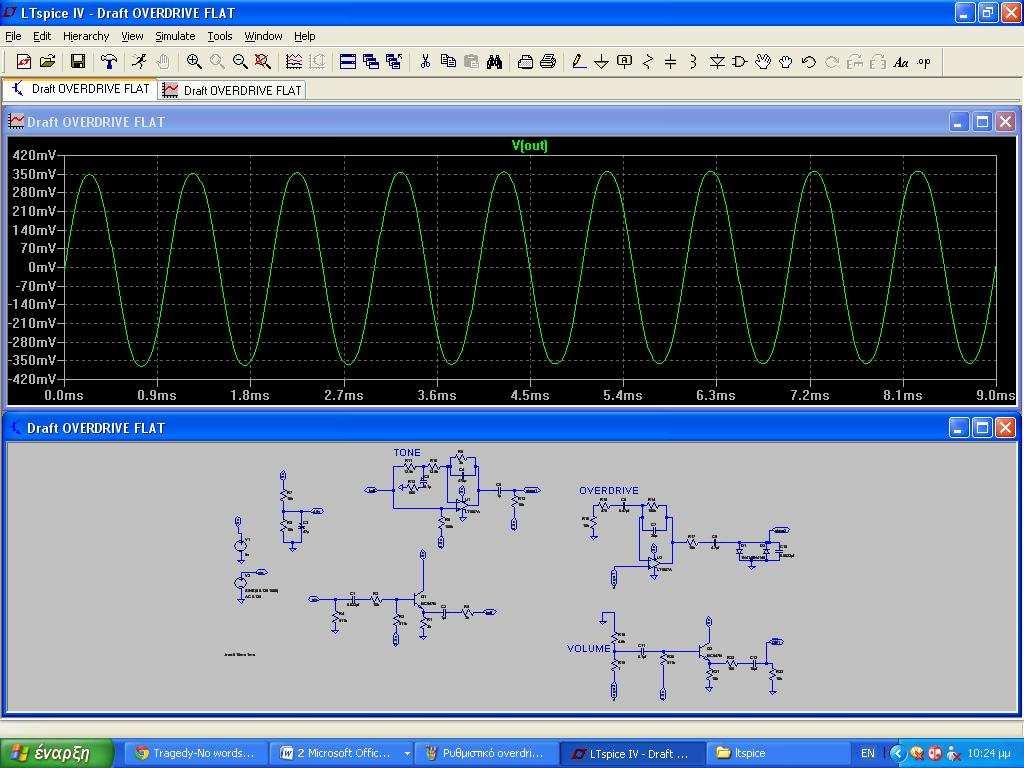Viewport: 1024px width, 768px height.
Task: Open Print Setup from the toolbar
Action: coord(525,62)
